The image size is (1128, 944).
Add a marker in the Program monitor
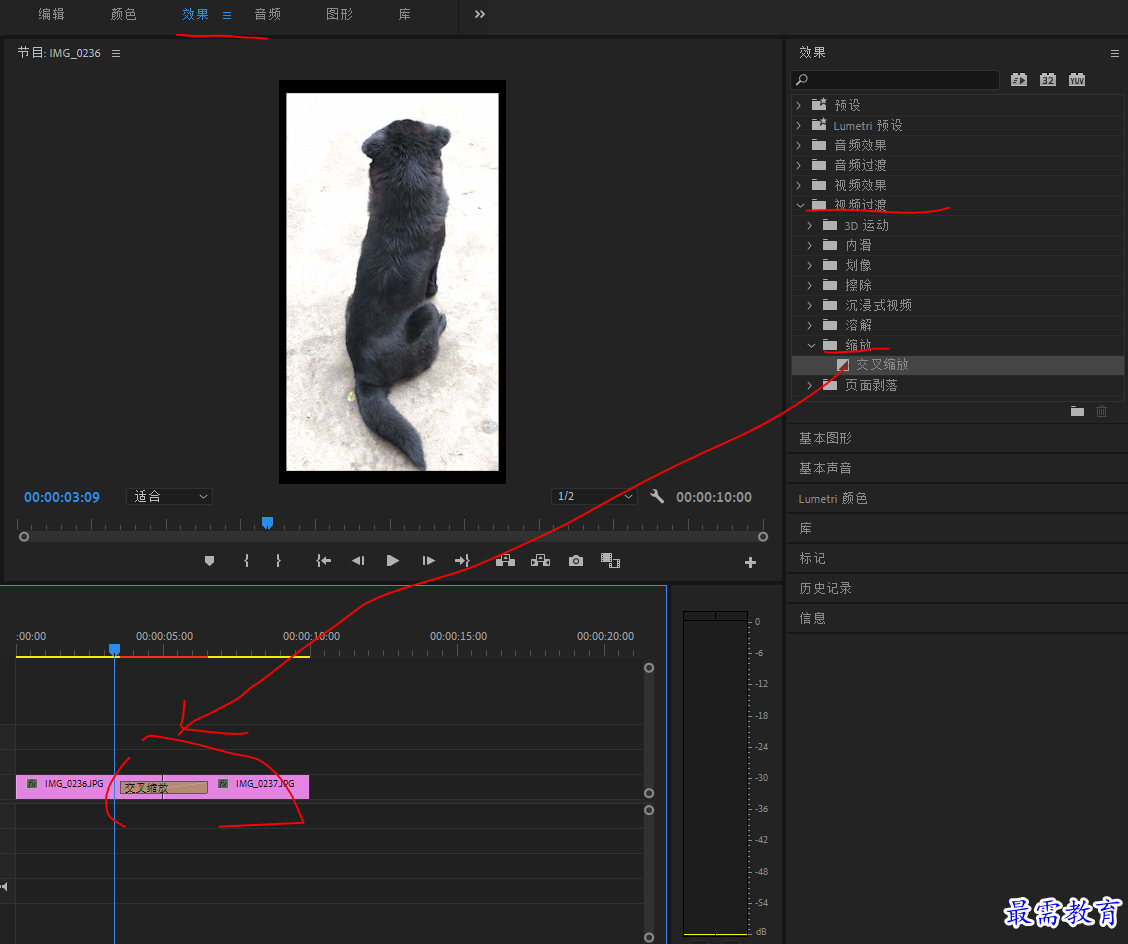pyautogui.click(x=209, y=560)
